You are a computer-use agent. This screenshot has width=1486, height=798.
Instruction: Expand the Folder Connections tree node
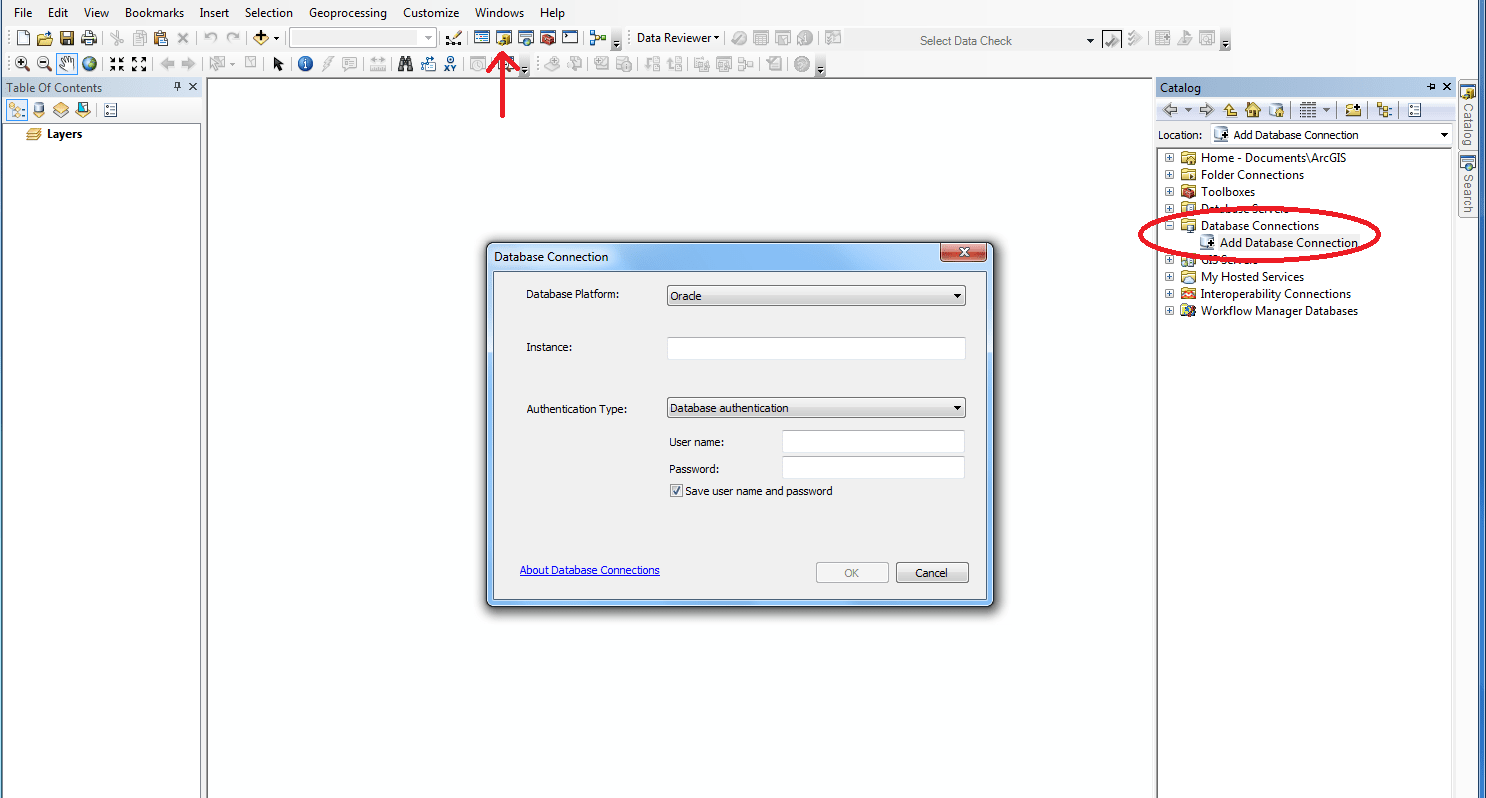click(1170, 174)
